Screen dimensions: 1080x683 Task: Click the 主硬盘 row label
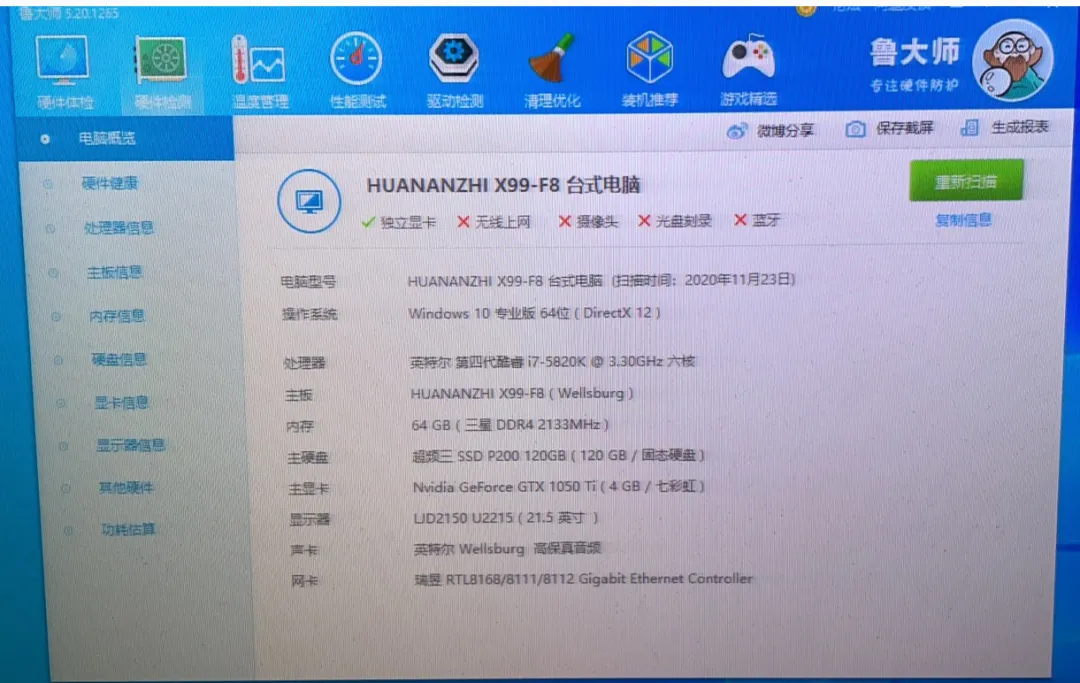tap(308, 457)
